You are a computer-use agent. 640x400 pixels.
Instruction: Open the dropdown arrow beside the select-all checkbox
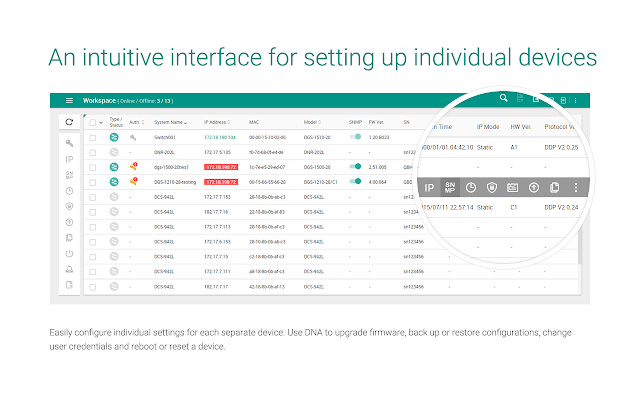102,122
